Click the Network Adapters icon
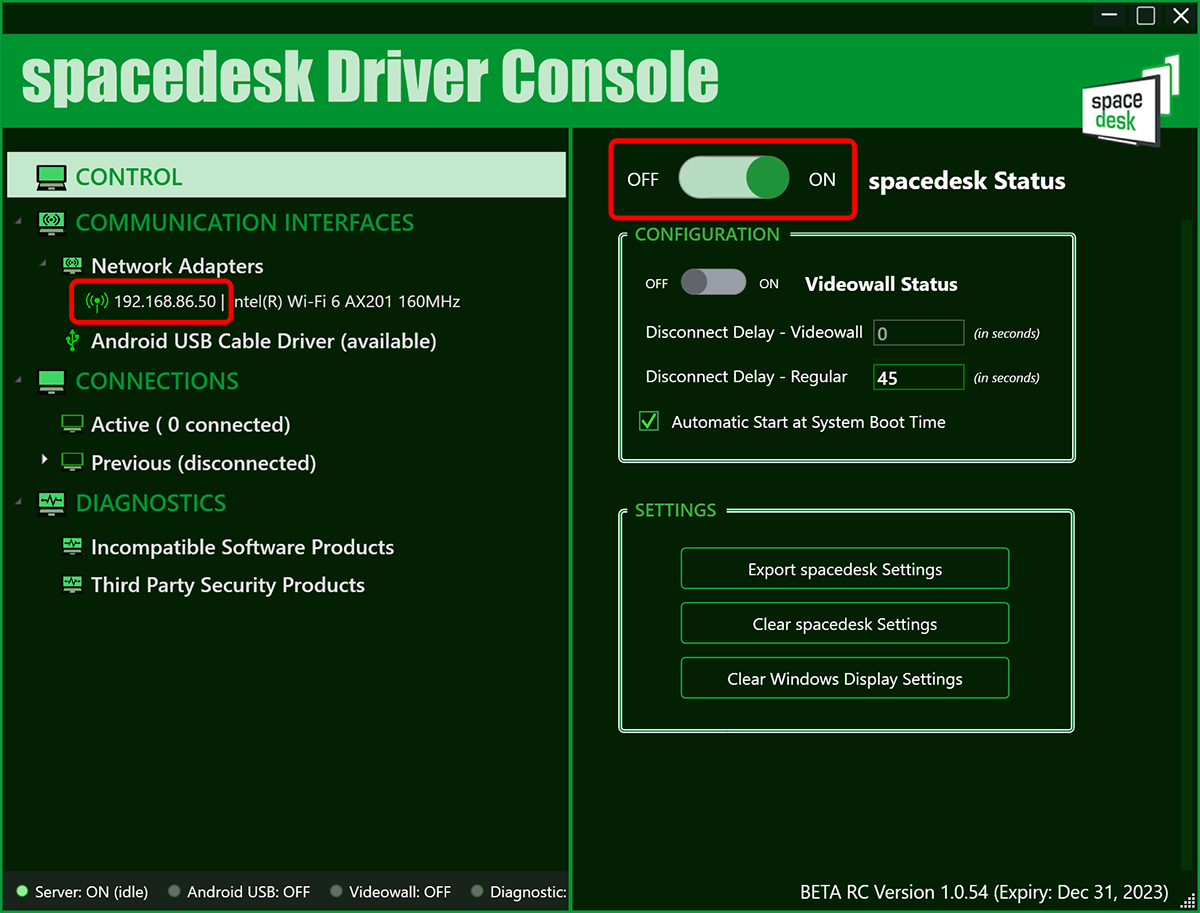Image resolution: width=1200 pixels, height=913 pixels. [x=72, y=266]
